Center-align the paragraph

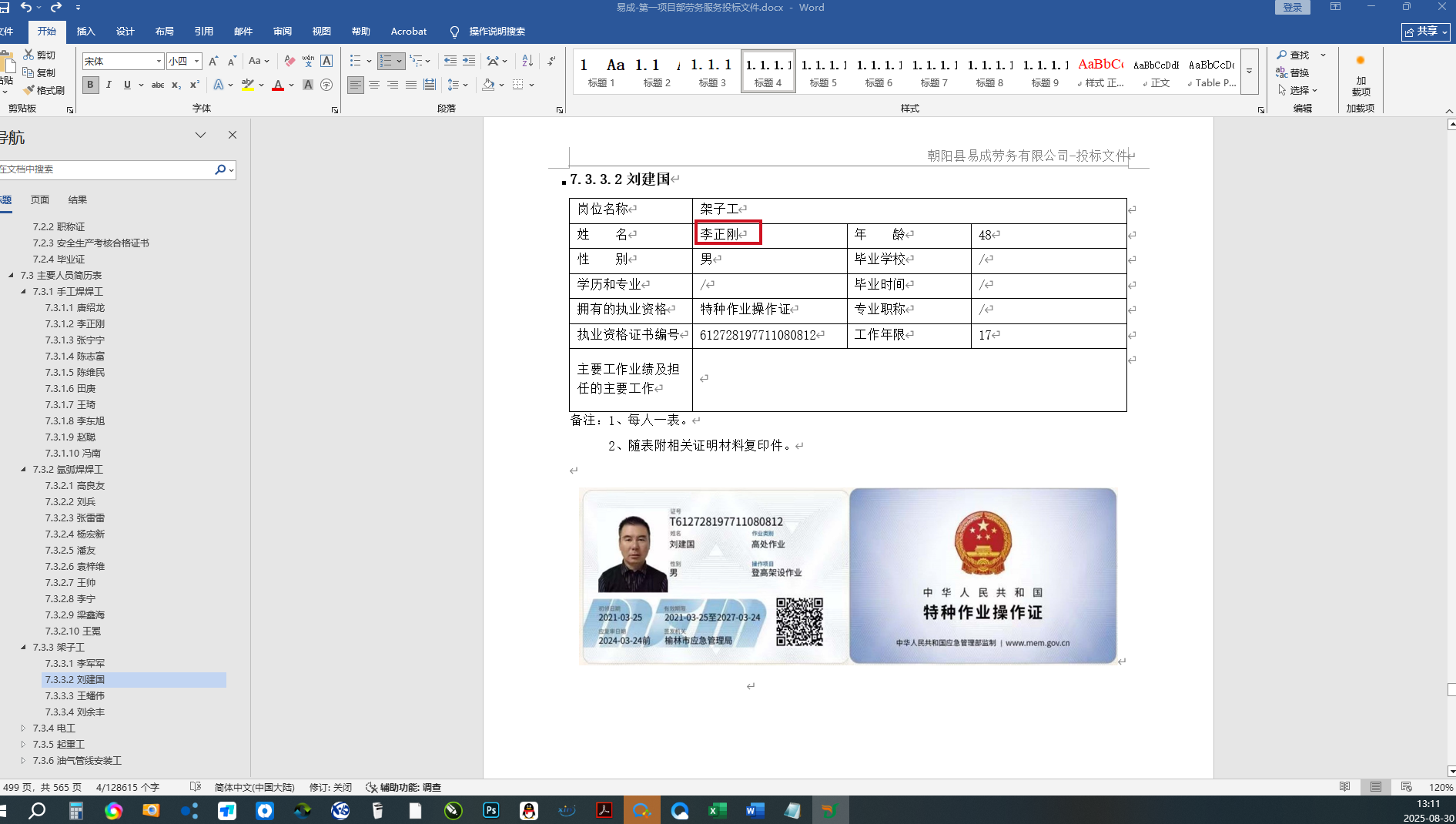pyautogui.click(x=374, y=85)
